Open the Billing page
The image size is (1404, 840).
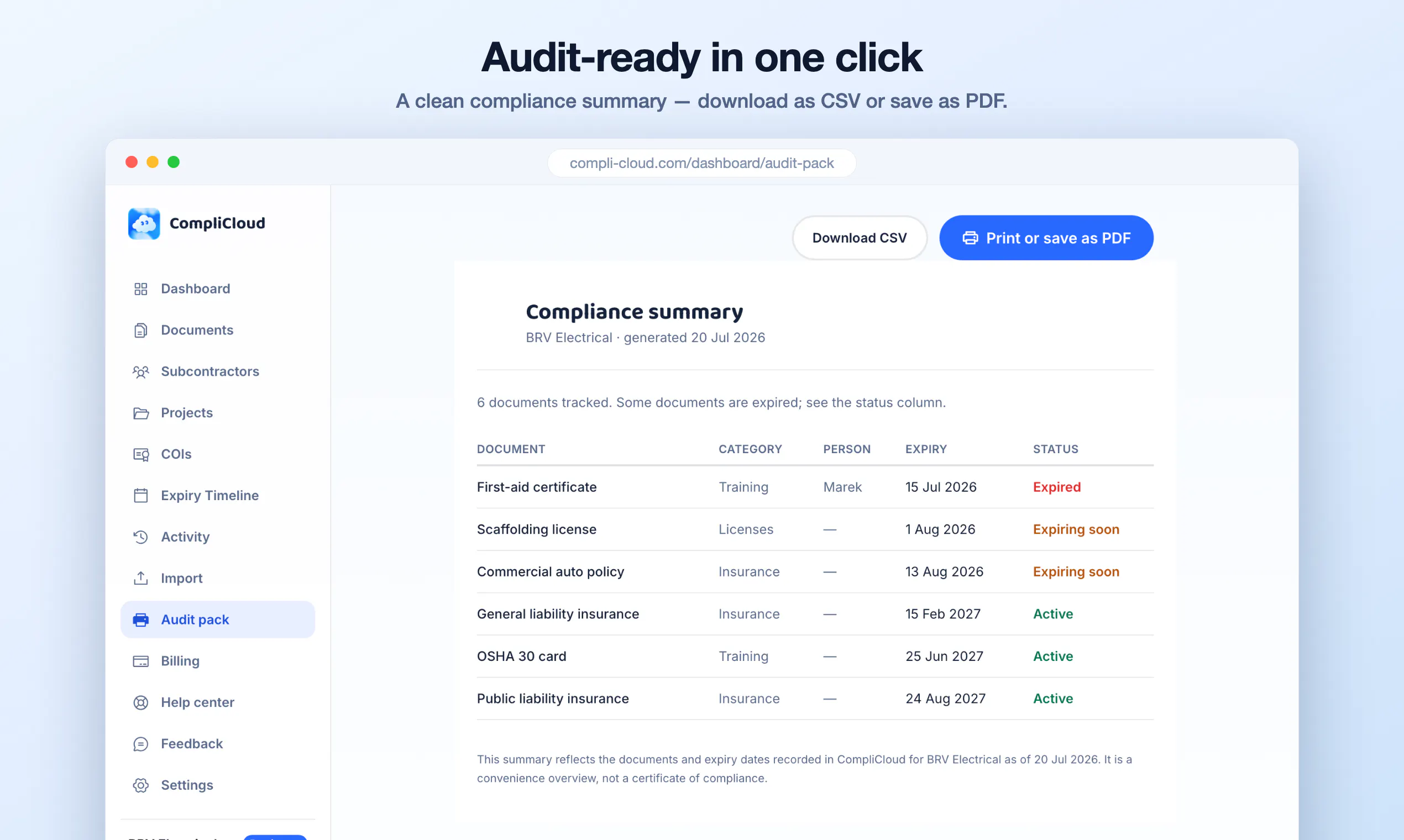click(217, 661)
